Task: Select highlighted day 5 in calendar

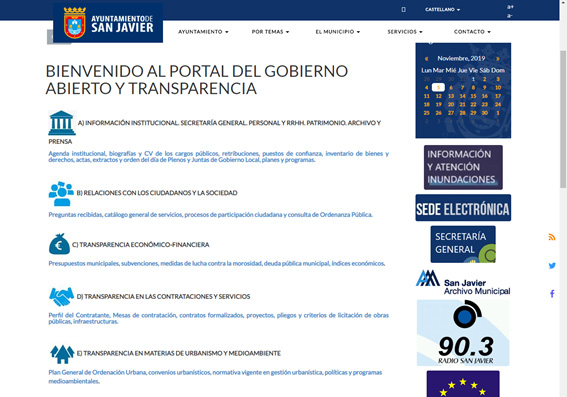Action: (438, 87)
